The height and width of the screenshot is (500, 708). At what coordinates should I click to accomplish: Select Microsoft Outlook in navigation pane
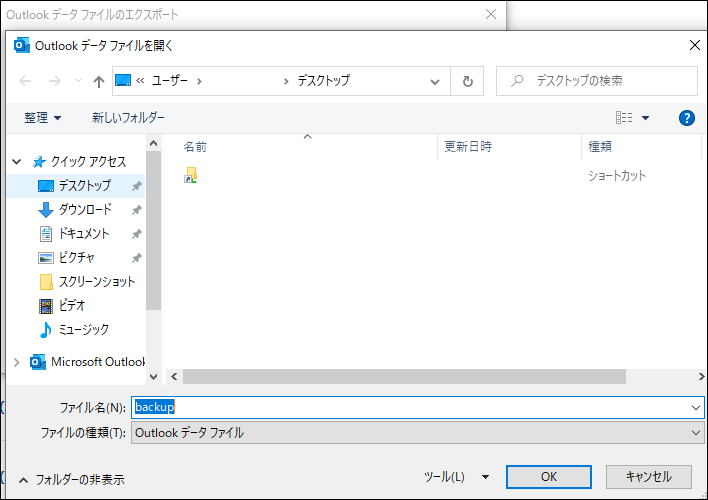pos(98,362)
